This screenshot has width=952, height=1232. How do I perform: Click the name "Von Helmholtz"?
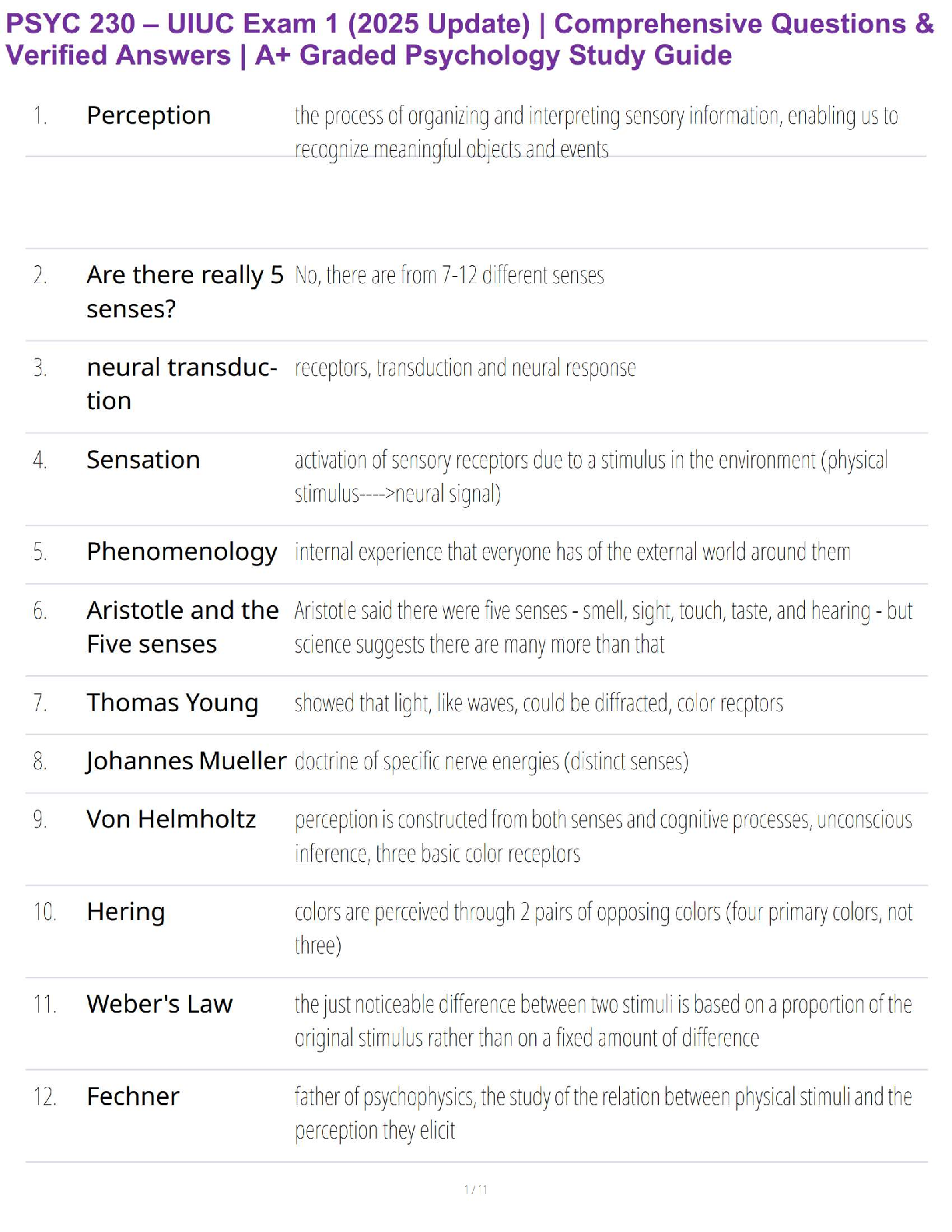point(171,819)
